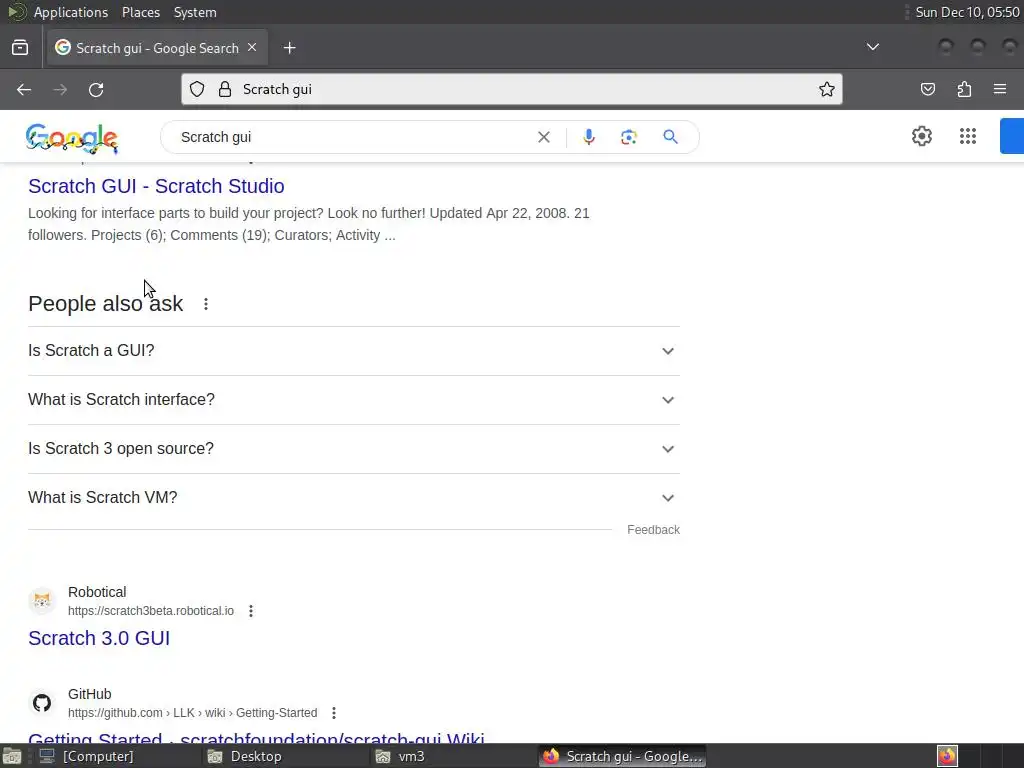The width and height of the screenshot is (1024, 768).
Task: Click the Firefox icon in bottom panel tray
Action: pyautogui.click(x=947, y=756)
